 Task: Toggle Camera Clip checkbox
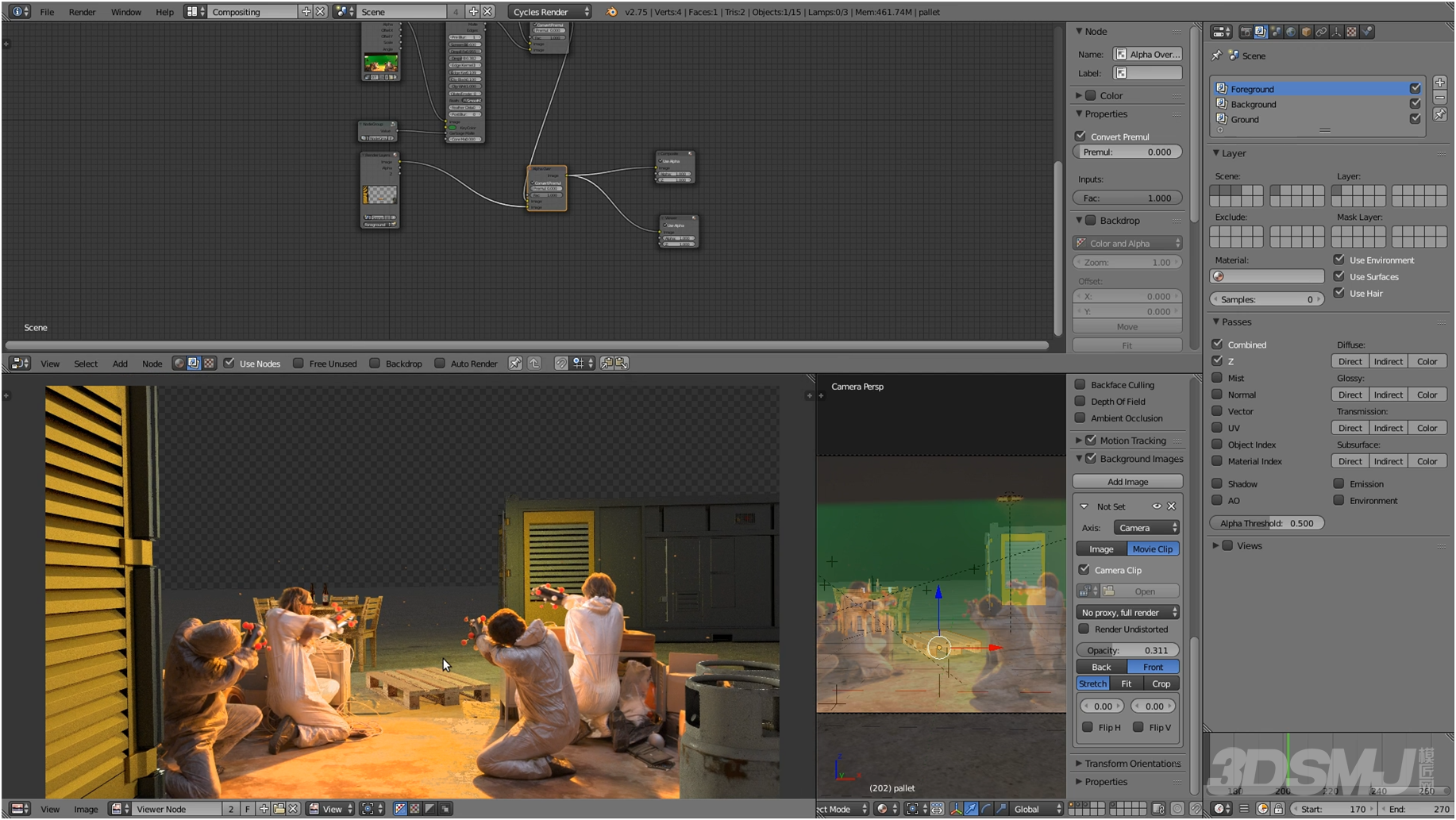point(1084,570)
